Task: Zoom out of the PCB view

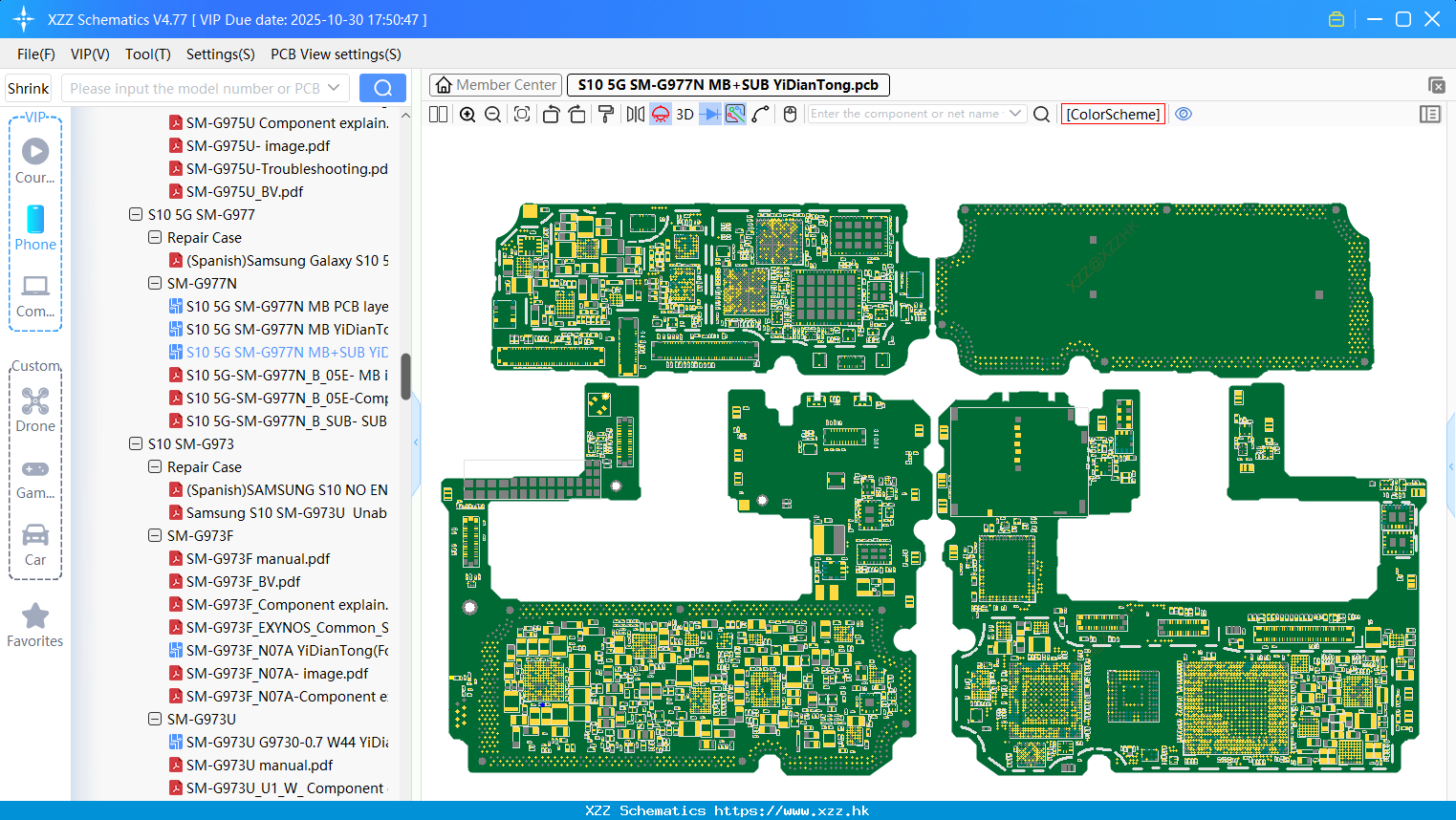Action: (x=493, y=114)
